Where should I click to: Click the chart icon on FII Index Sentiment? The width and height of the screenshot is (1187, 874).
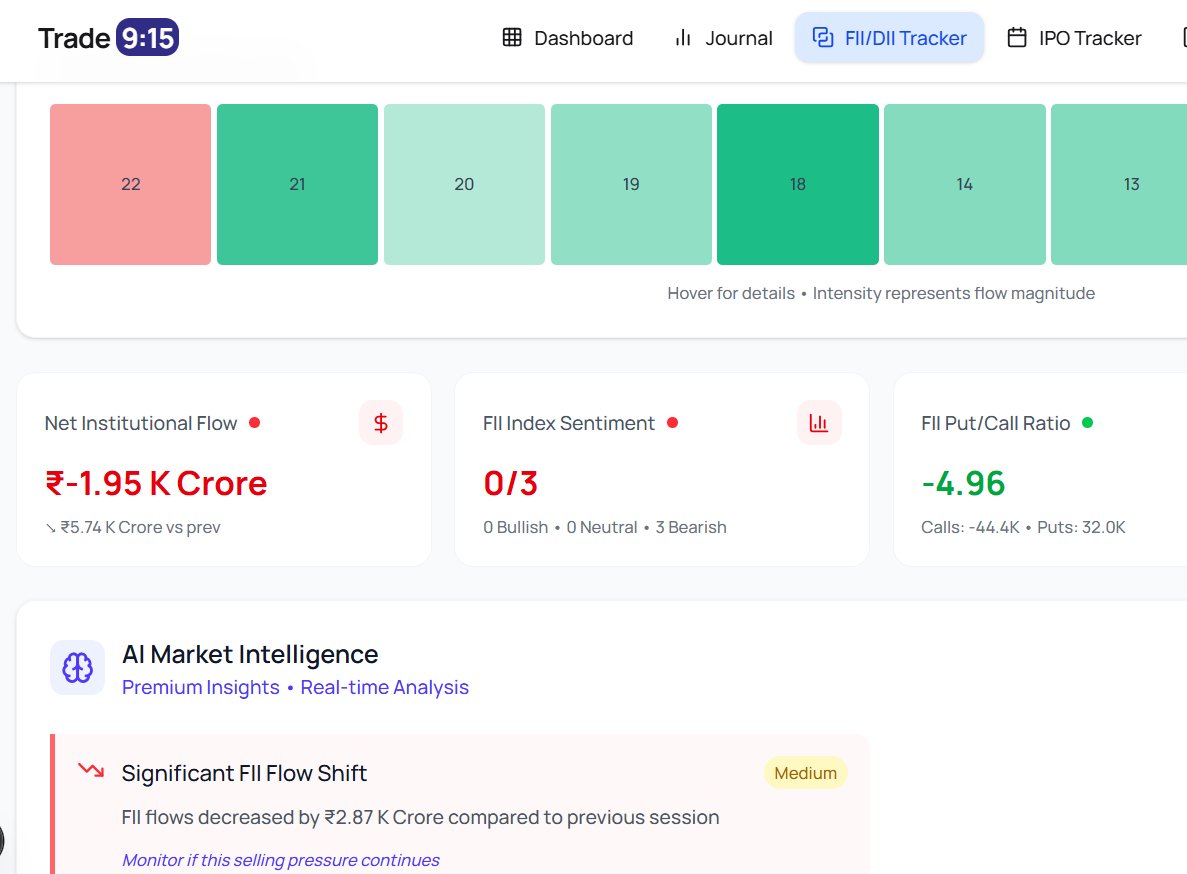(x=819, y=423)
